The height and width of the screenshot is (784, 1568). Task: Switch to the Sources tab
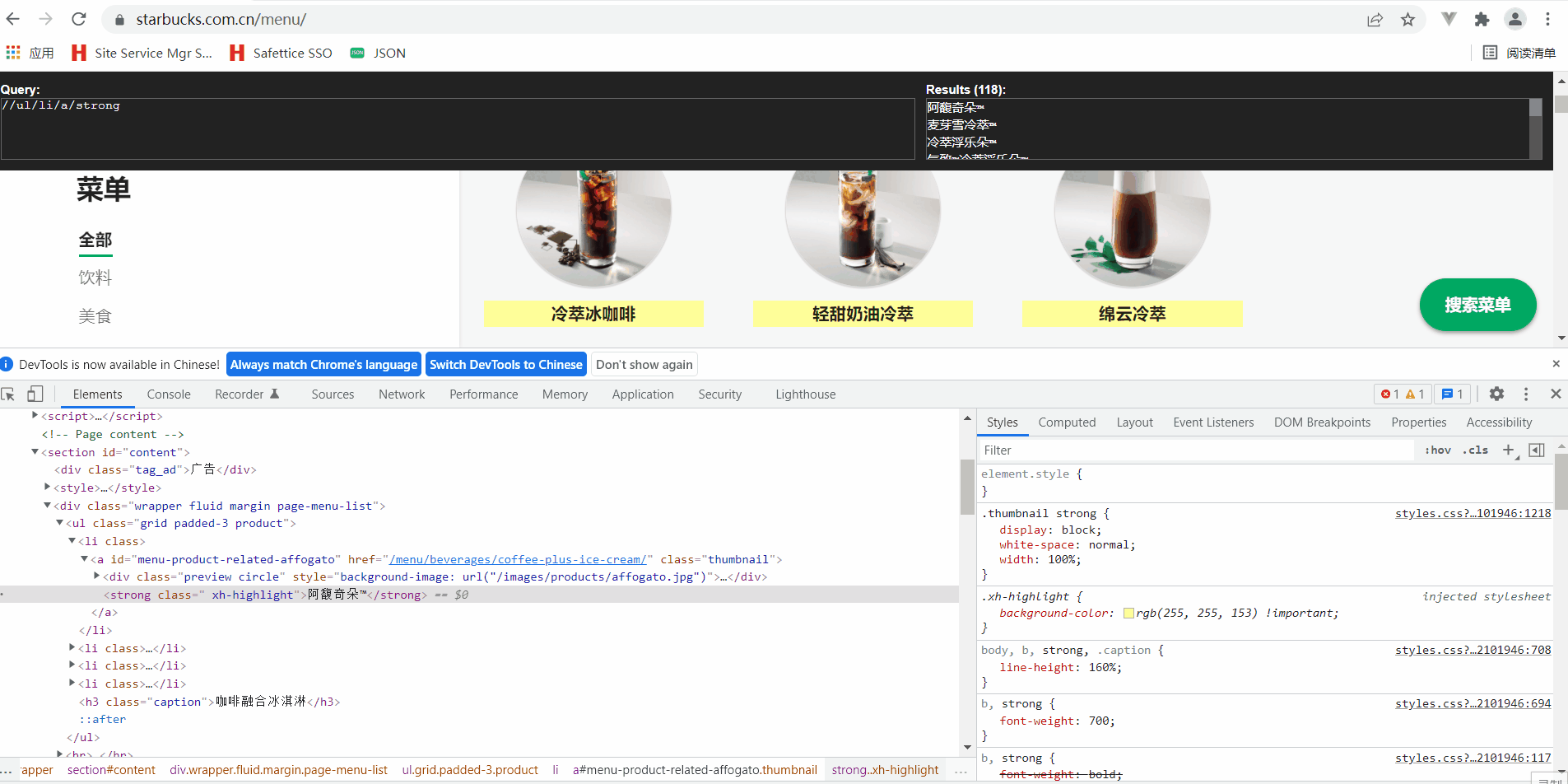pos(333,394)
